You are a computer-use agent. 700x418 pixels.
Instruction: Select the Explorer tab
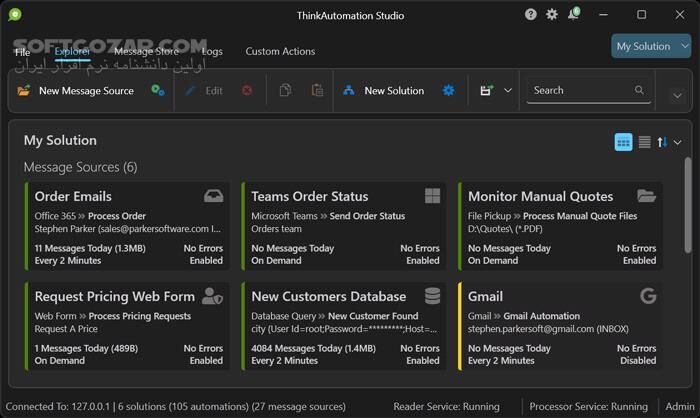pyautogui.click(x=72, y=52)
